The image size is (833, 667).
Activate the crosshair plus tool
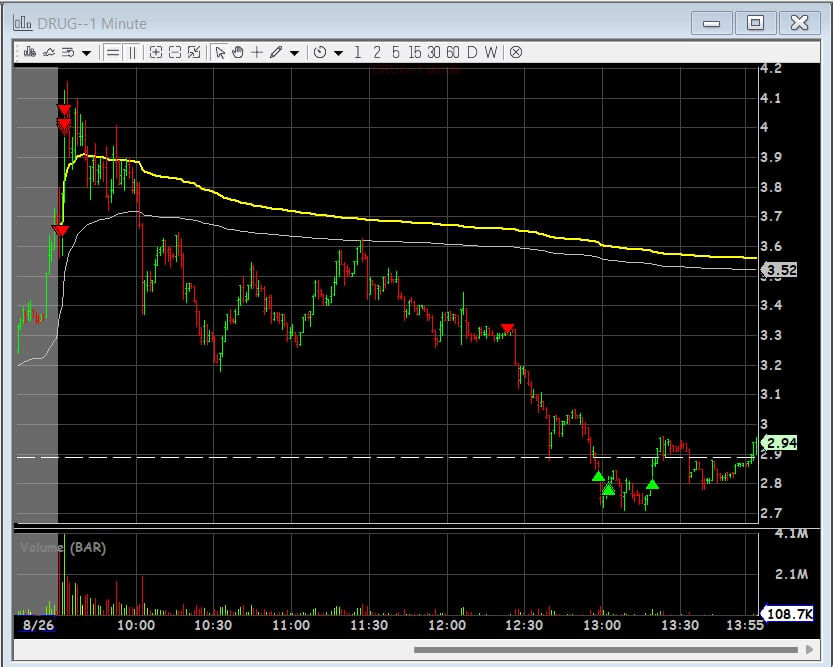click(x=257, y=52)
